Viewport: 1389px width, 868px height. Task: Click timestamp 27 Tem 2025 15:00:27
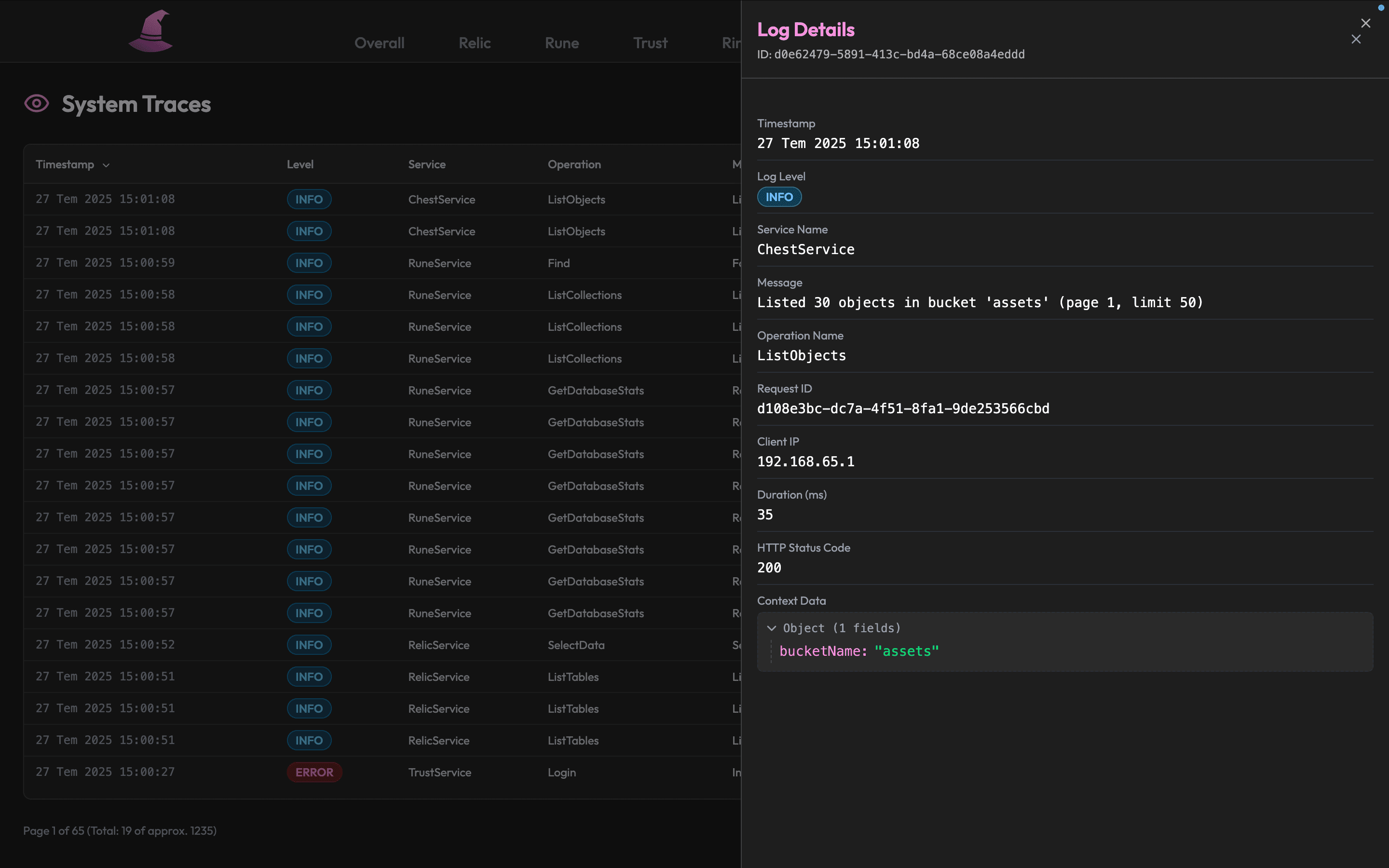[105, 772]
